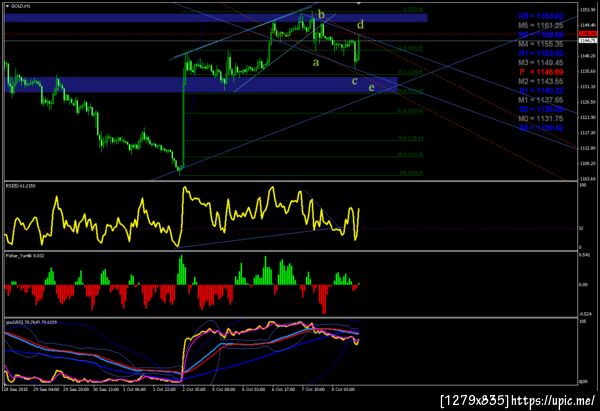This screenshot has height=411, width=600.
Task: Click the pivot label 'M4 = 1155.35'
Action: (540, 44)
